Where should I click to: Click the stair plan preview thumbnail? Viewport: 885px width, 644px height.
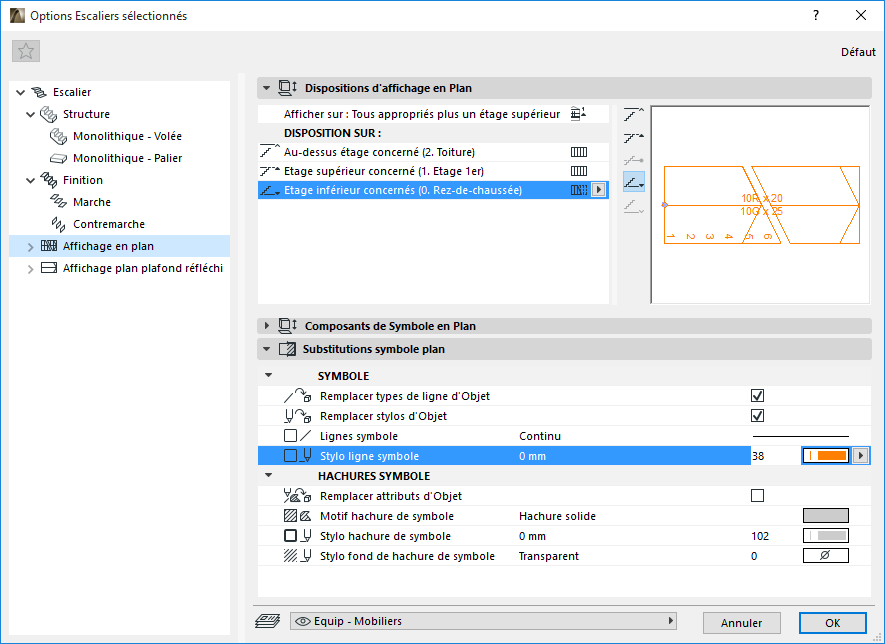coord(760,205)
